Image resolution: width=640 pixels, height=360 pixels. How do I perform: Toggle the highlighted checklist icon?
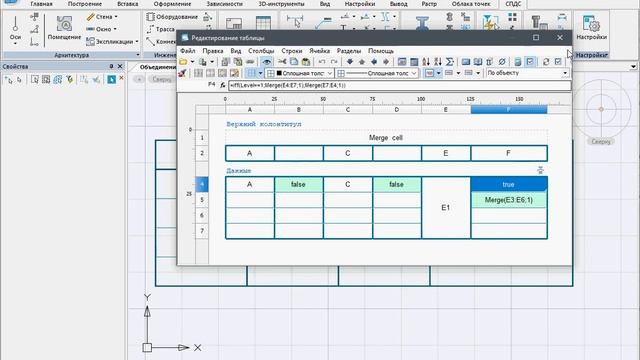[x=530, y=62]
